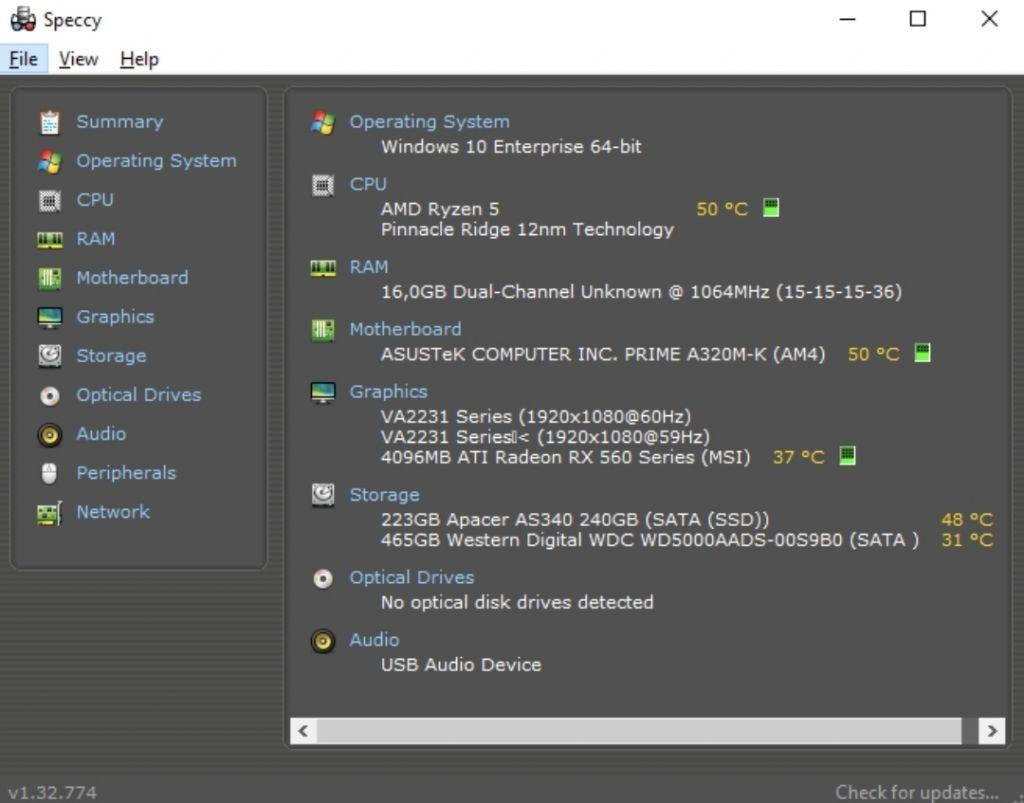This screenshot has height=803, width=1024.
Task: Click the ASUSTeK PRIME A320M-K text
Action: pyautogui.click(x=603, y=354)
